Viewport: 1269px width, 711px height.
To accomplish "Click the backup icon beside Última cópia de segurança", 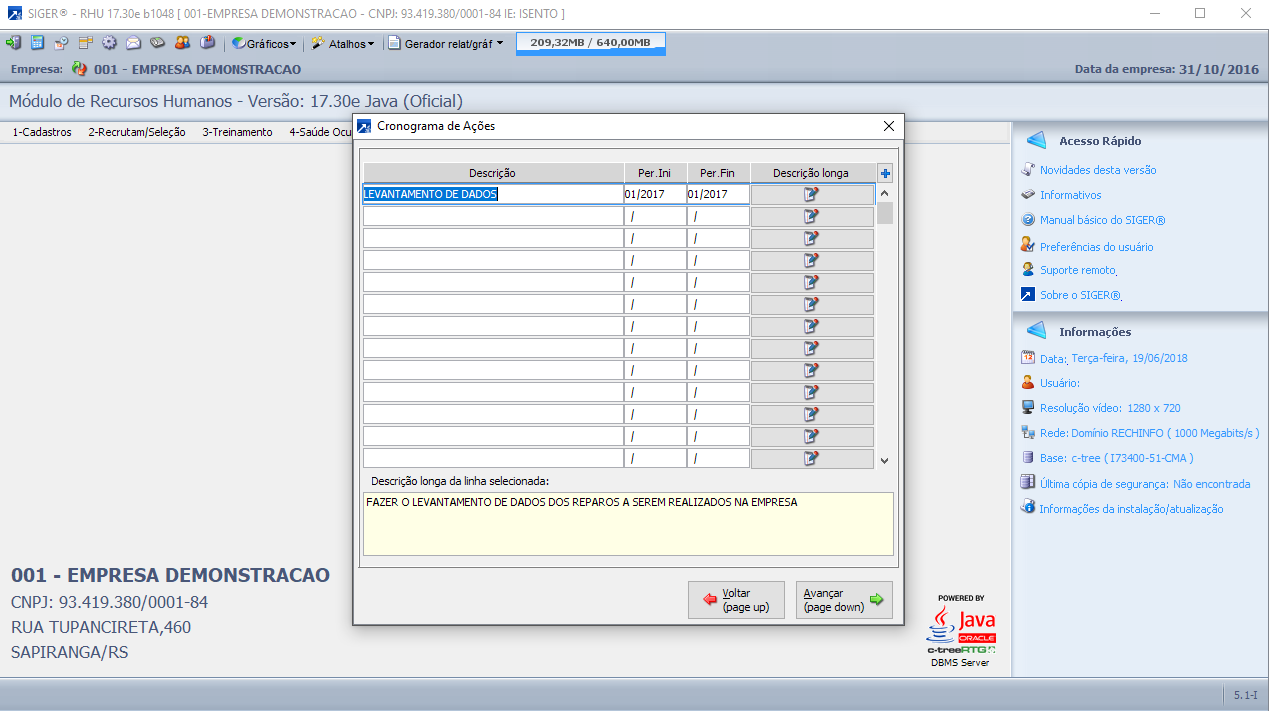I will (1027, 482).
